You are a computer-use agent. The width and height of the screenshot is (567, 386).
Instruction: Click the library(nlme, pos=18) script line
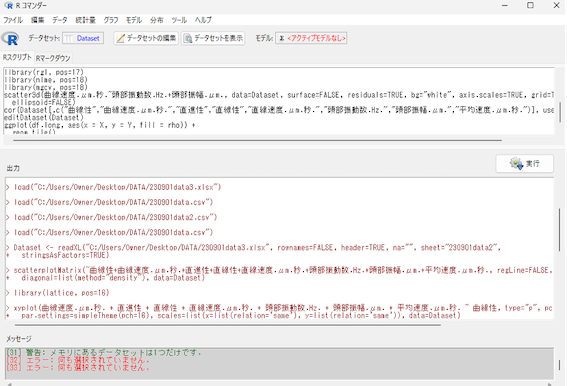pyautogui.click(x=46, y=80)
